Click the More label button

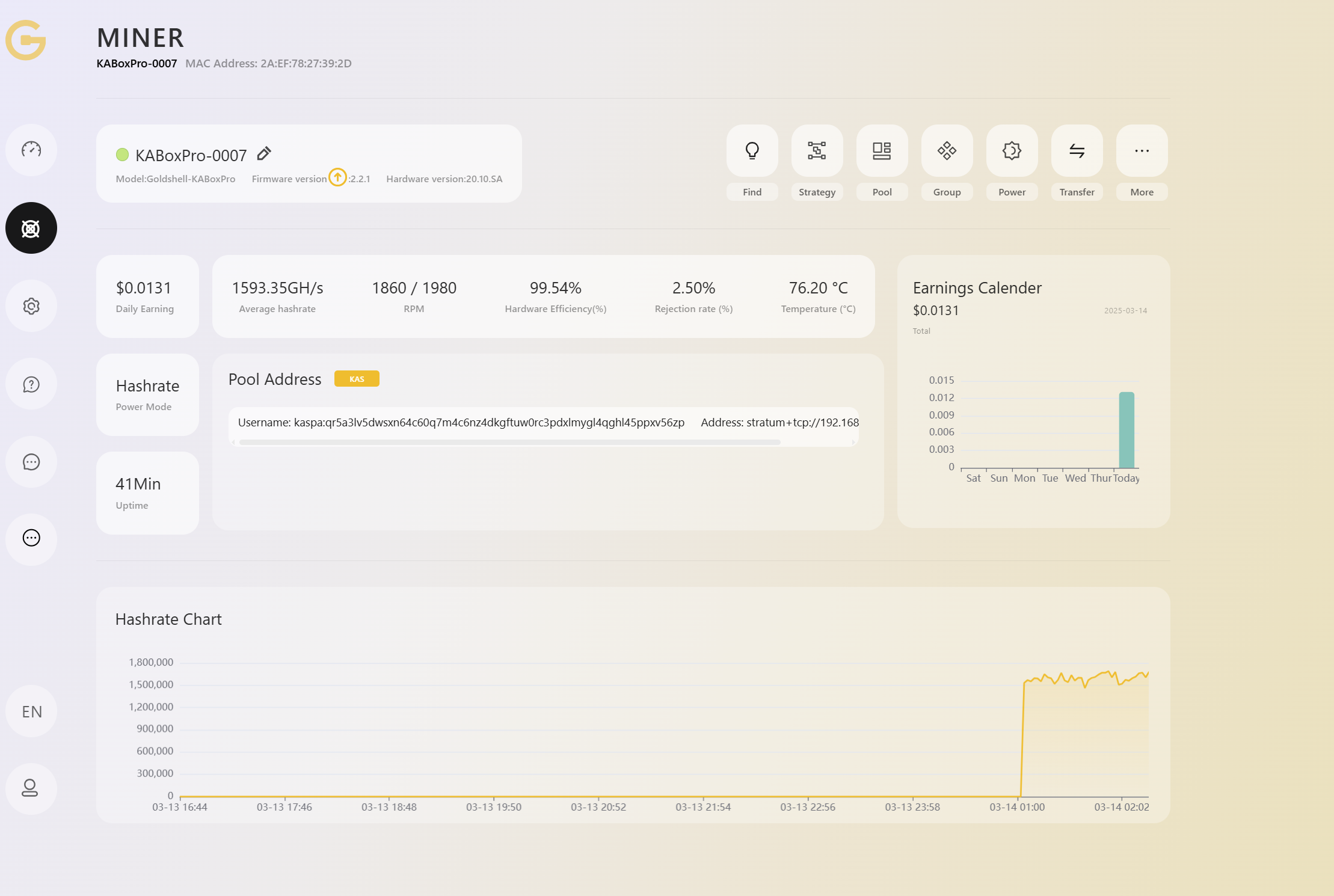coord(1142,192)
